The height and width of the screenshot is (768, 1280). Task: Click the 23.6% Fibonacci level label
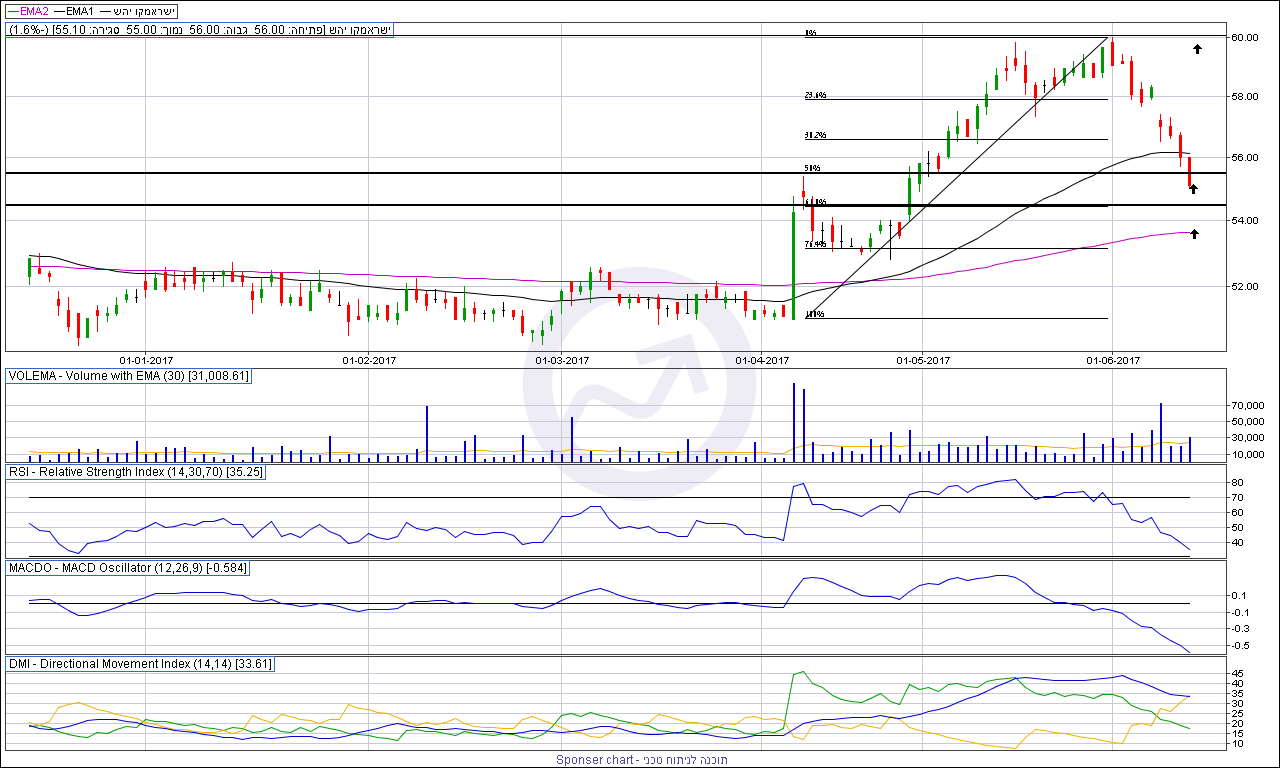pyautogui.click(x=814, y=96)
